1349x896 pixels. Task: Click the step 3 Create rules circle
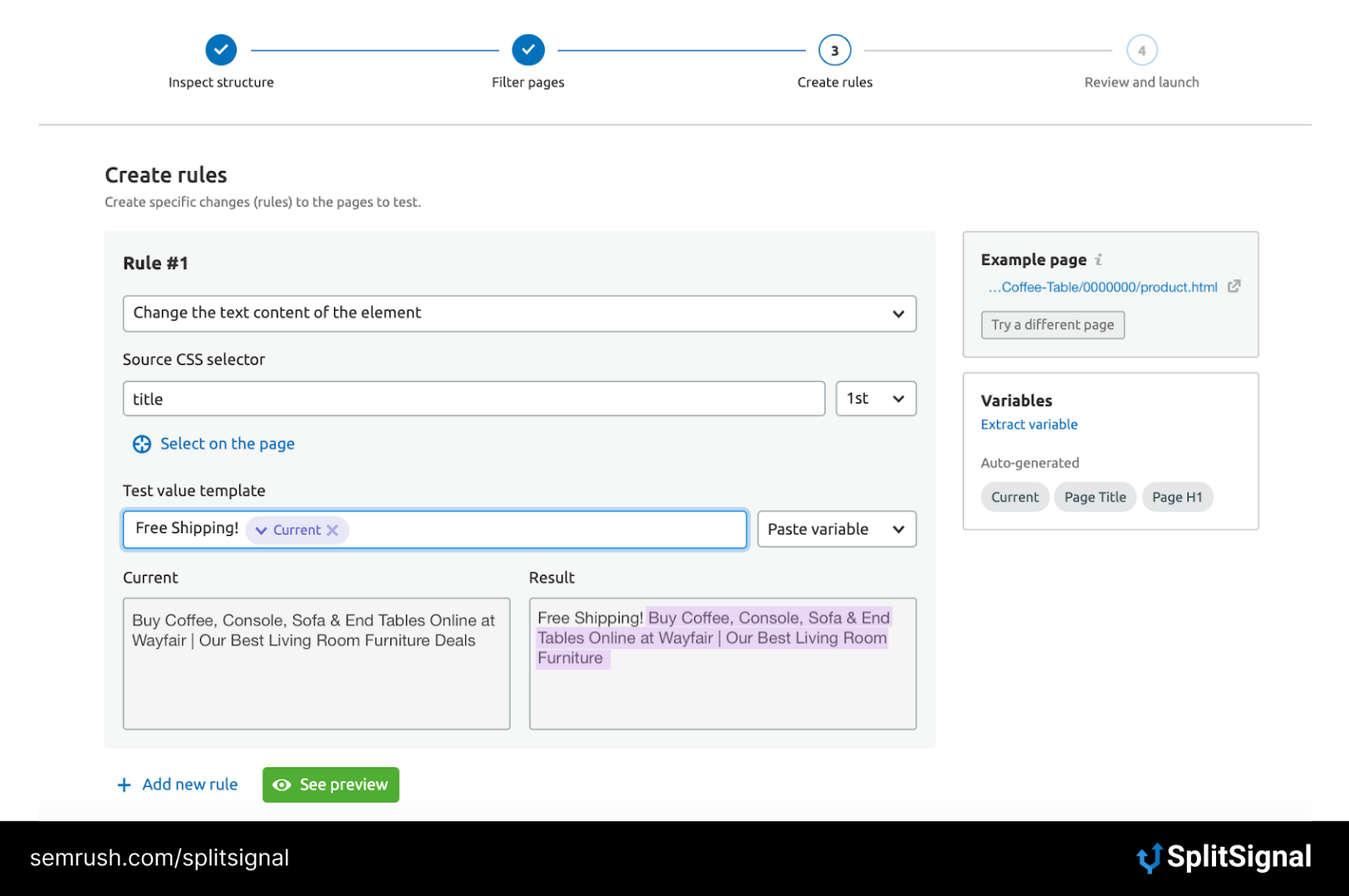pos(834,50)
